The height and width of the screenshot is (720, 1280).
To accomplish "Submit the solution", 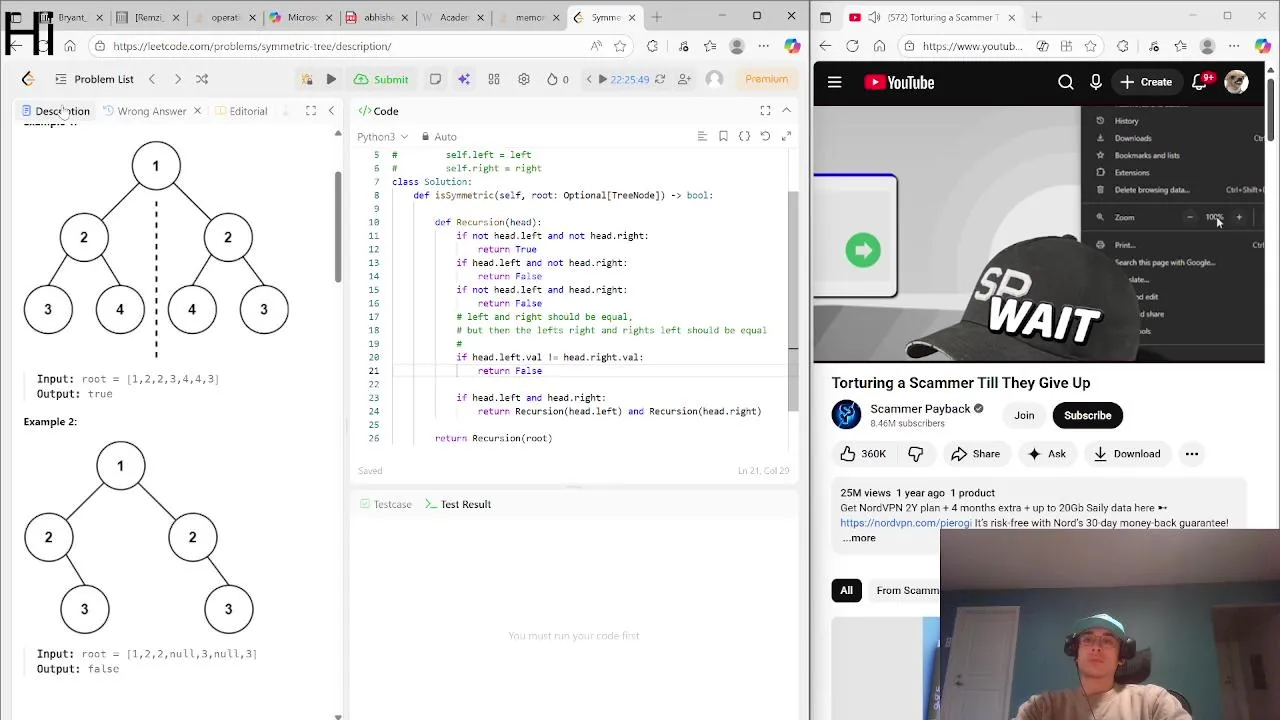I will point(381,79).
